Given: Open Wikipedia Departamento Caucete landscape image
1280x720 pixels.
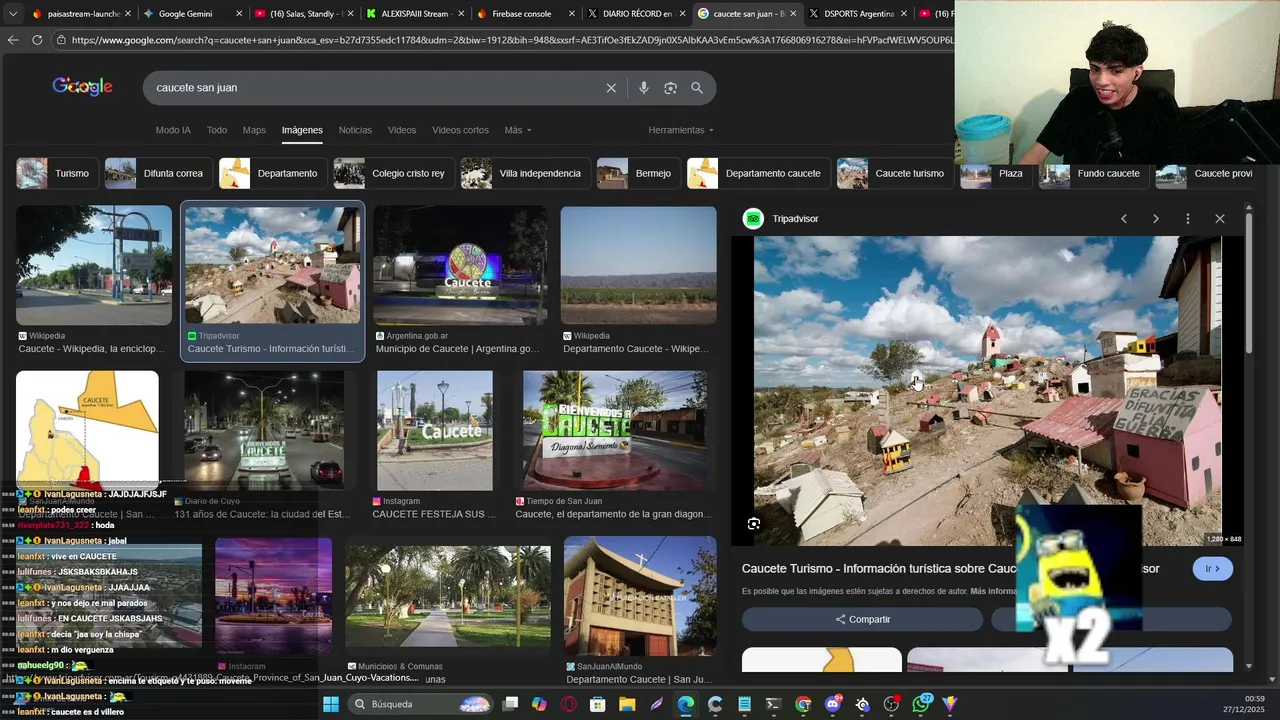Looking at the screenshot, I should (638, 265).
